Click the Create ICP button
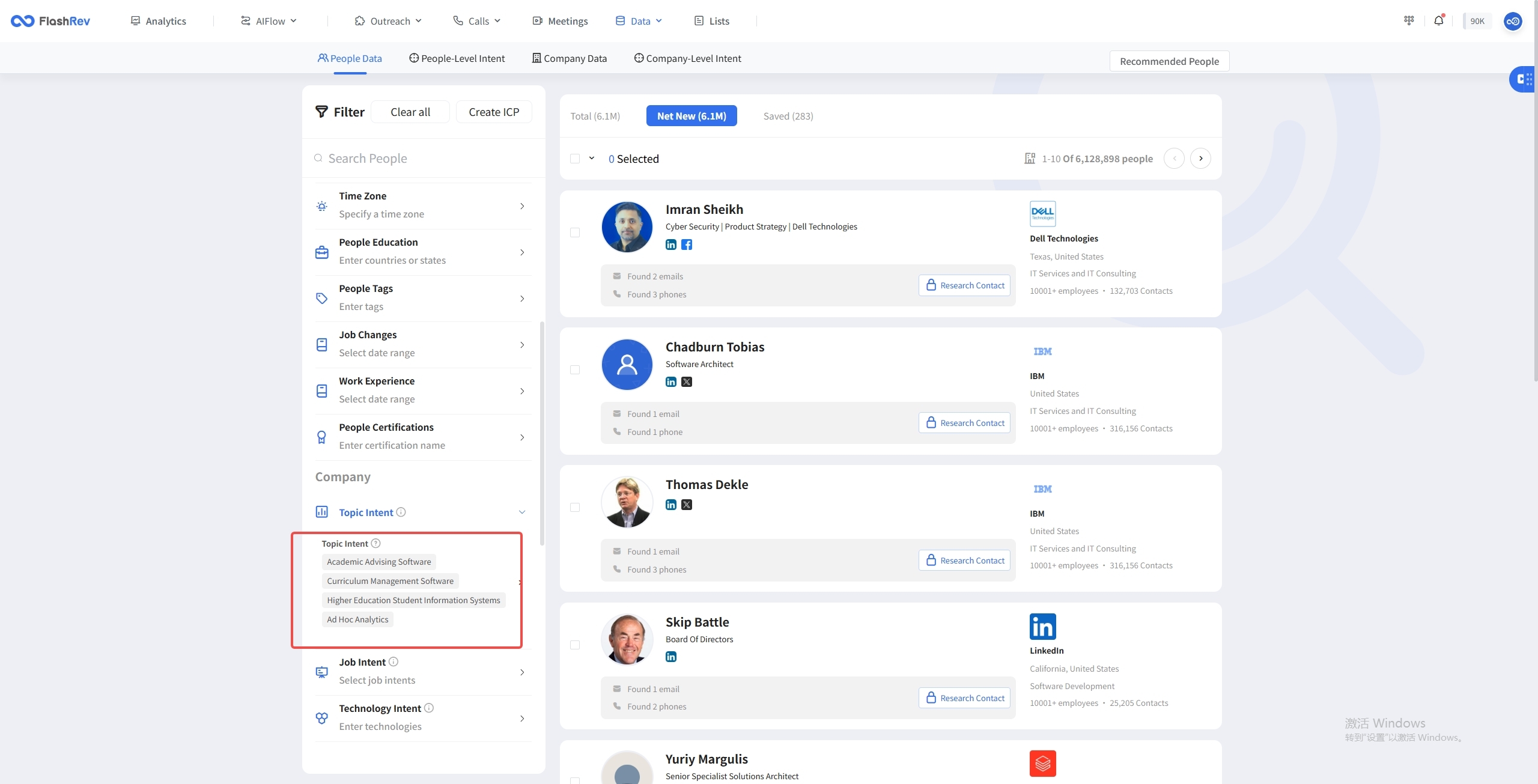Screen dimensions: 1538x784 494,112
